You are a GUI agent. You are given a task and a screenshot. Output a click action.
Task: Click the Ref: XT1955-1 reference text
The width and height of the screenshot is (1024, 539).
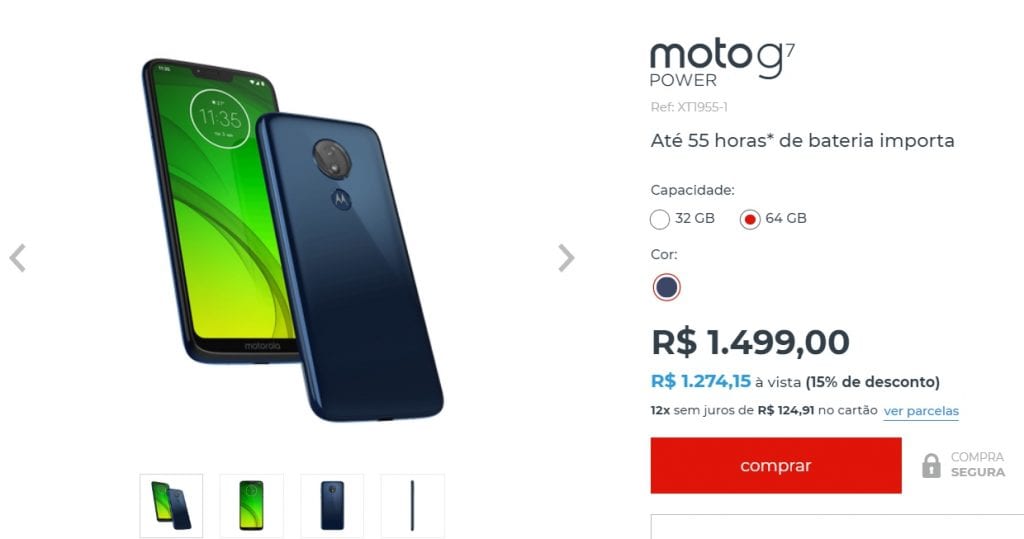click(689, 106)
